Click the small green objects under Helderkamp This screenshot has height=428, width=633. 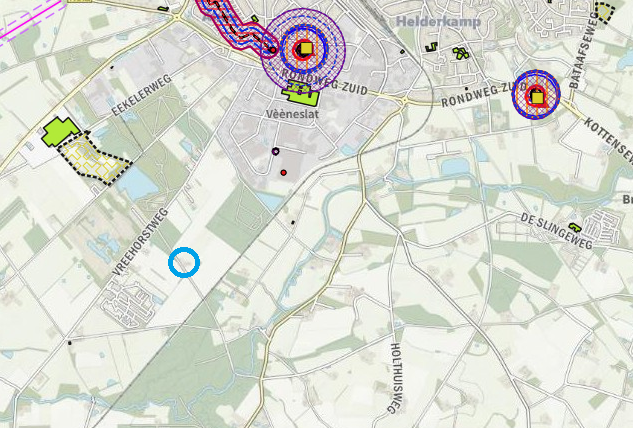(461, 53)
